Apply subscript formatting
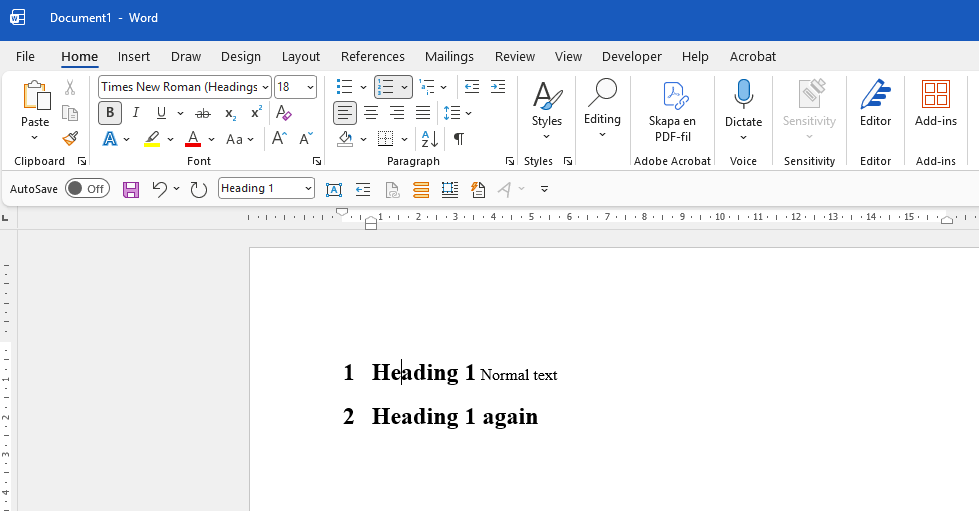This screenshot has height=511, width=979. click(x=230, y=113)
